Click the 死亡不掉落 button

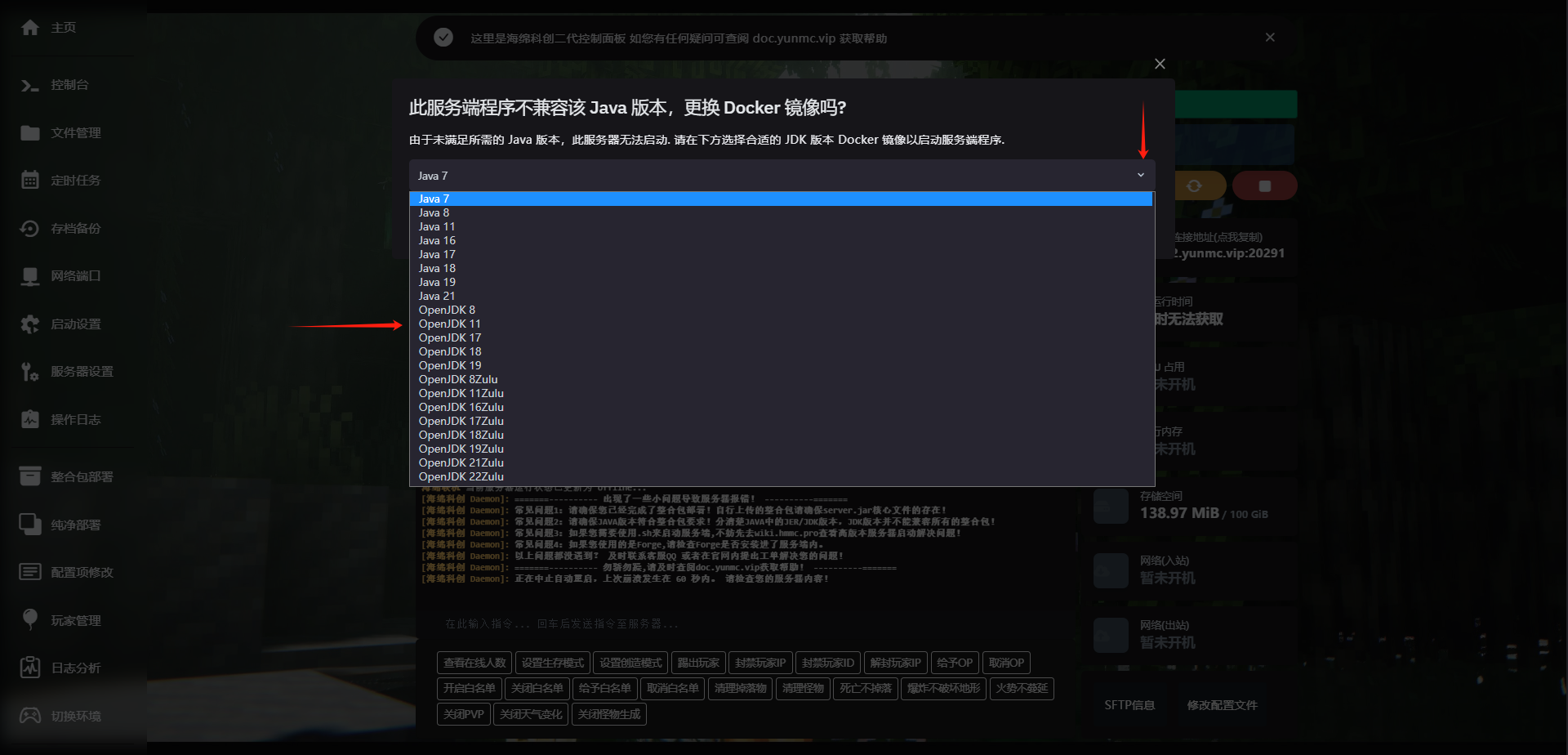pos(866,688)
